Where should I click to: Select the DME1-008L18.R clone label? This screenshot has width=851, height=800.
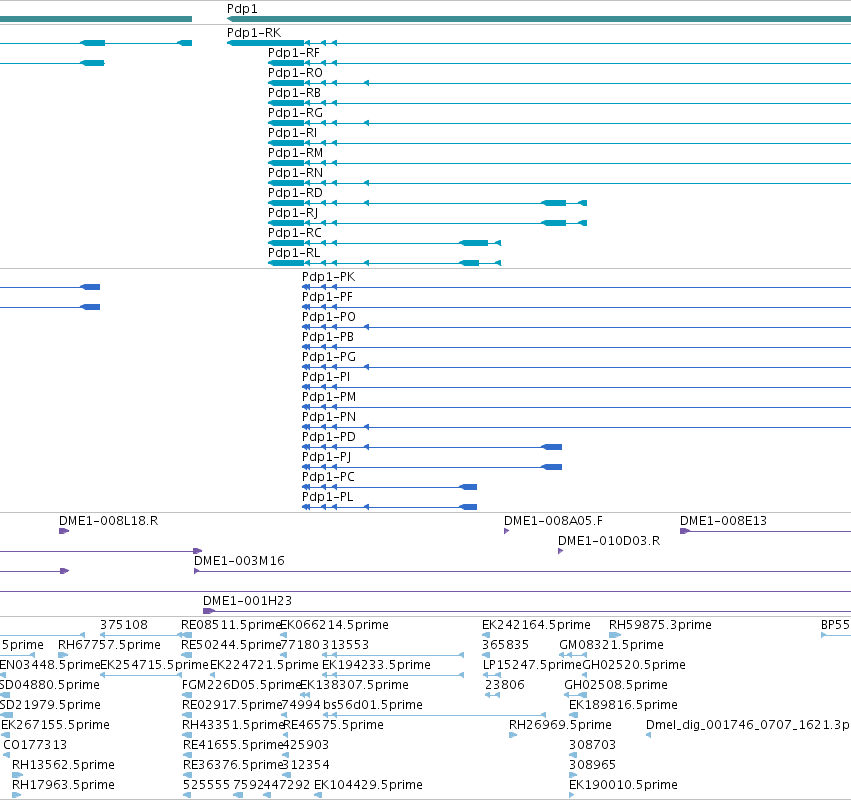pos(109,521)
